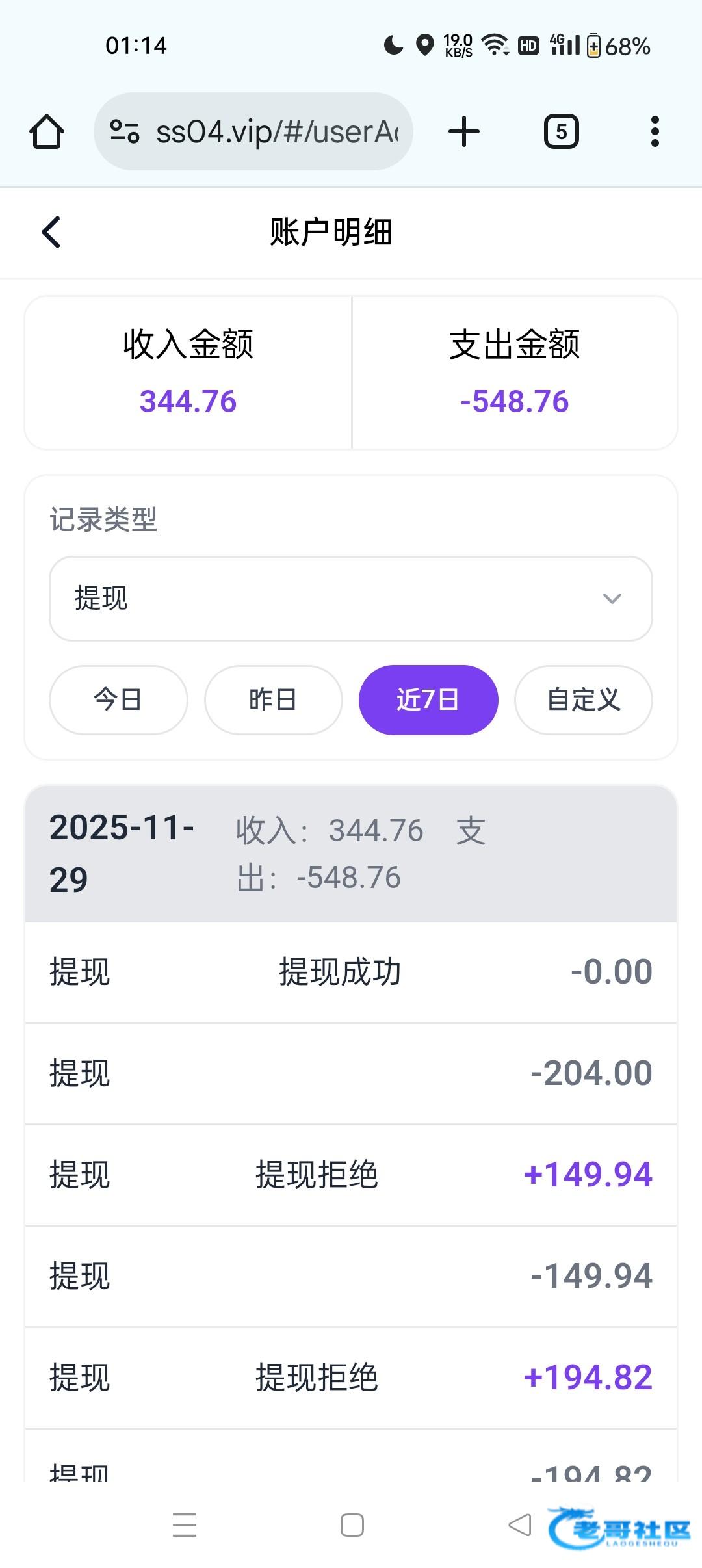Click the dropdown chevron arrow for record type

tap(612, 598)
